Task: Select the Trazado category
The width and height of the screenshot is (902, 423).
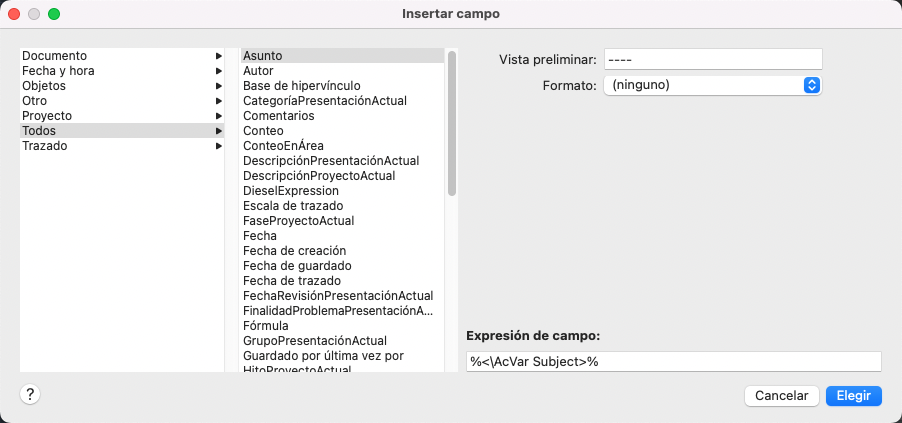Action: [45, 146]
